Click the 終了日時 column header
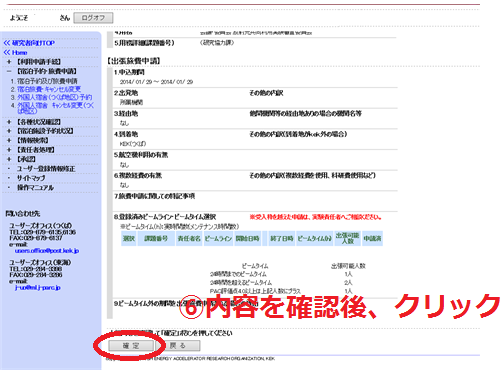Image resolution: width=501 pixels, height=374 pixels. (x=282, y=239)
